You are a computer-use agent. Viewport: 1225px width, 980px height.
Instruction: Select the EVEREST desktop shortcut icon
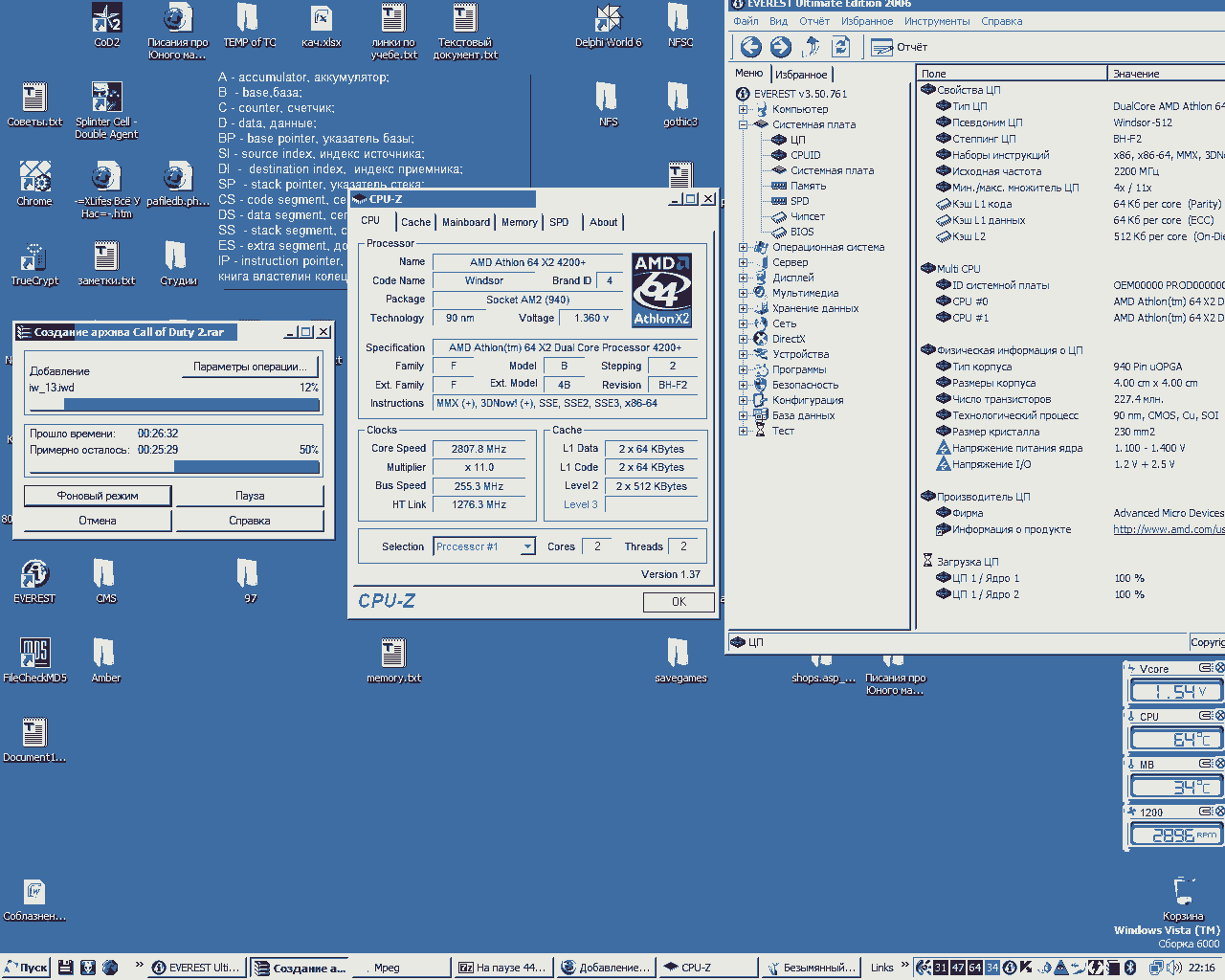click(x=34, y=582)
